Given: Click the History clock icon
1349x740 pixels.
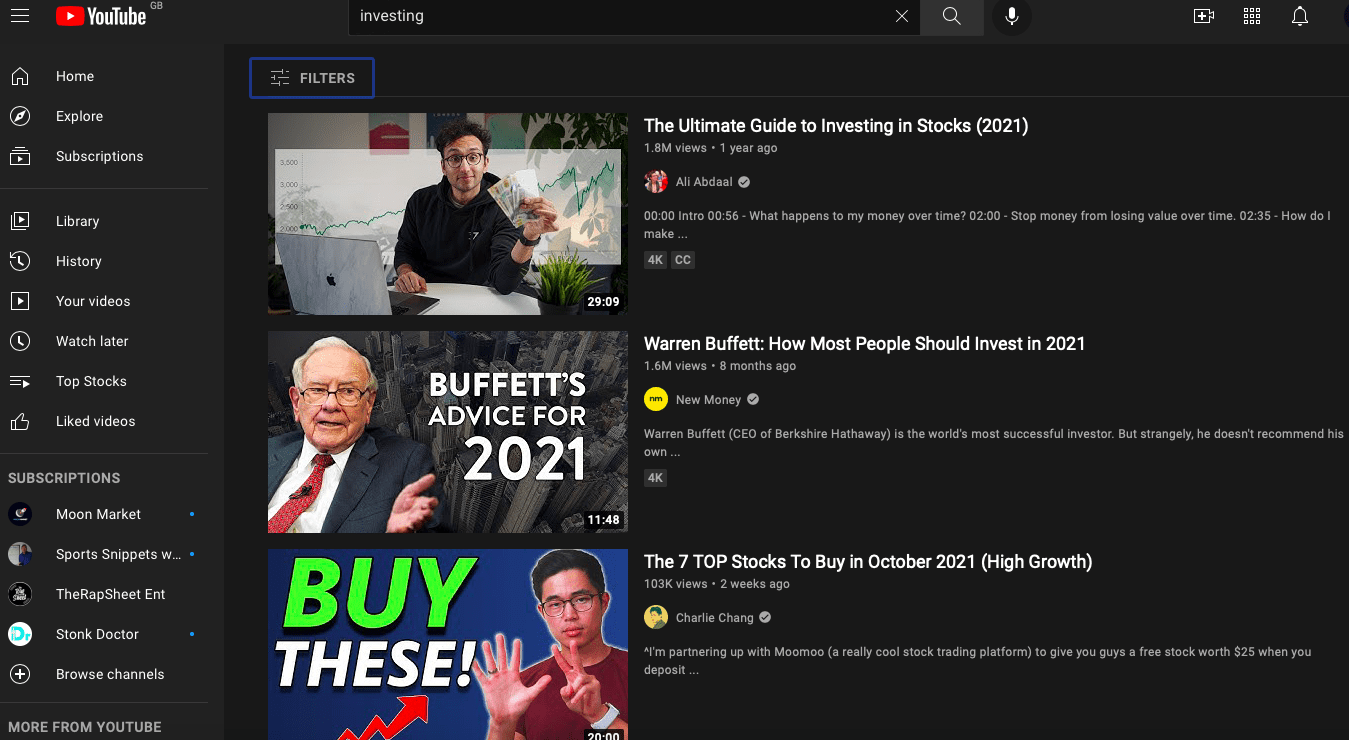Looking at the screenshot, I should [x=20, y=261].
